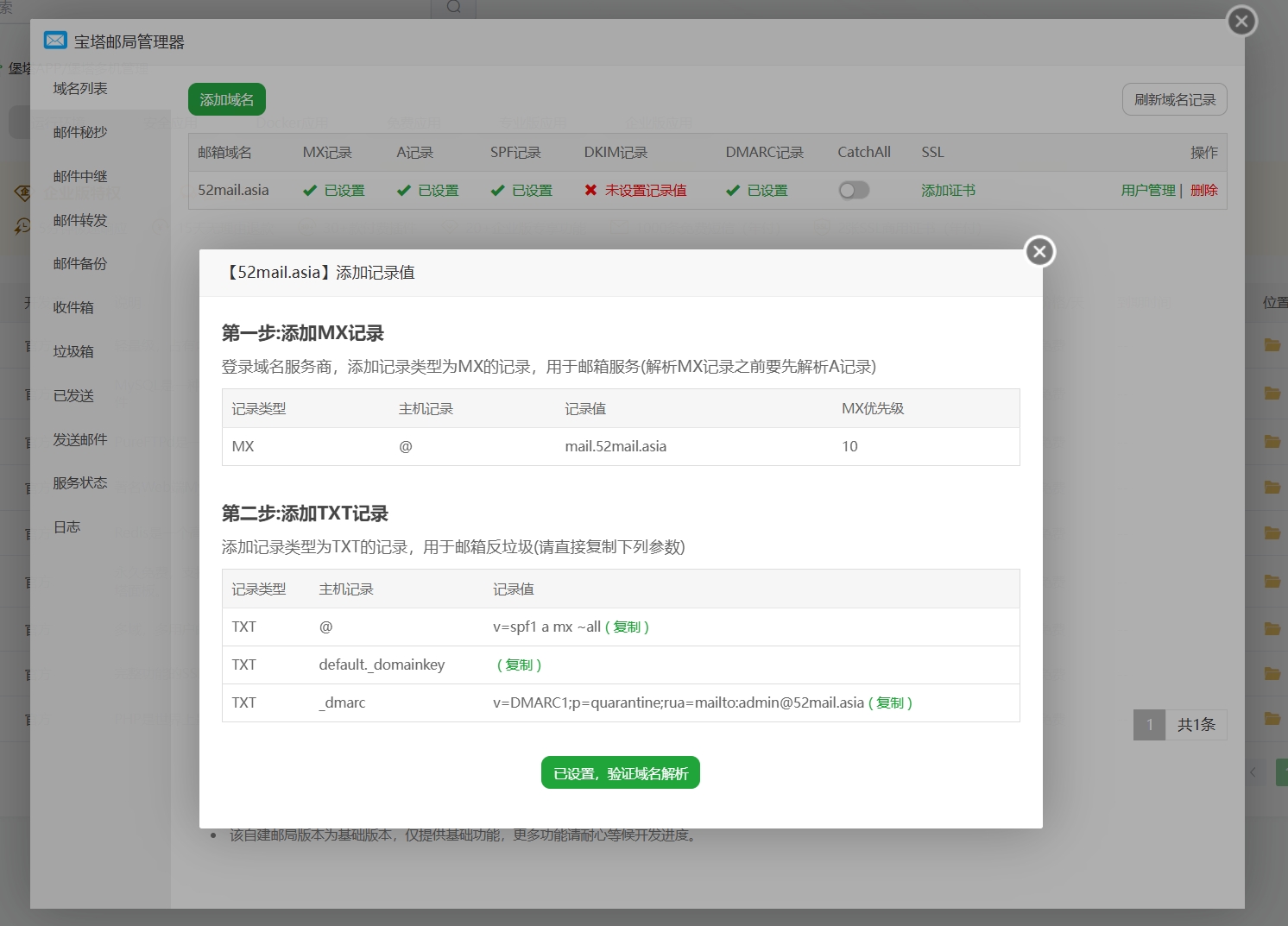
Task: Click the search magnifier icon at top
Action: (x=452, y=8)
